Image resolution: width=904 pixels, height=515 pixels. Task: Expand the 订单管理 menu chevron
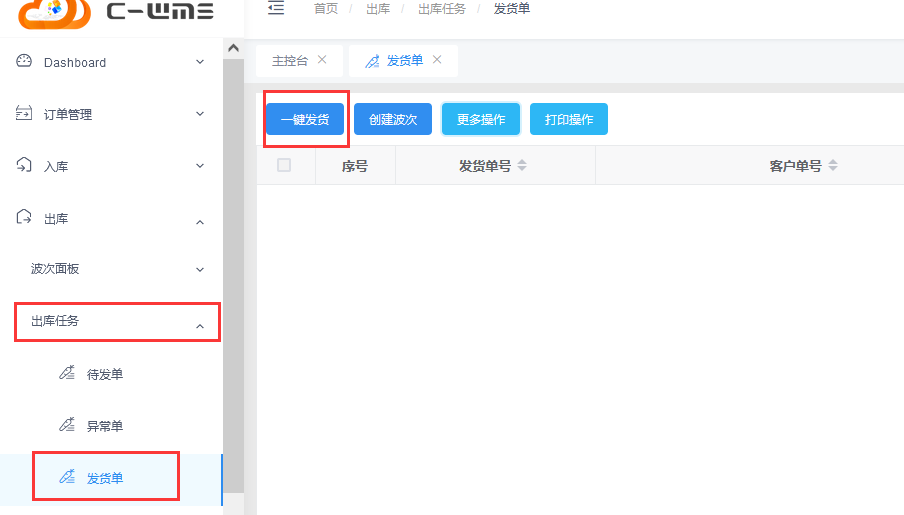tap(200, 114)
